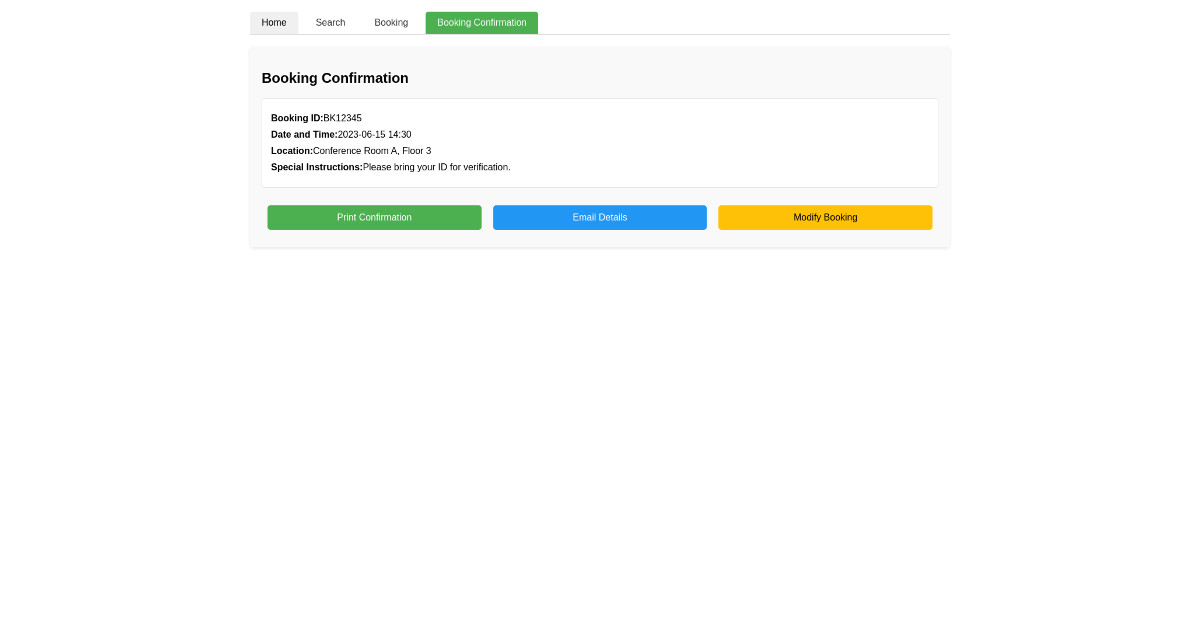Click the Print Confirmation button

click(374, 217)
